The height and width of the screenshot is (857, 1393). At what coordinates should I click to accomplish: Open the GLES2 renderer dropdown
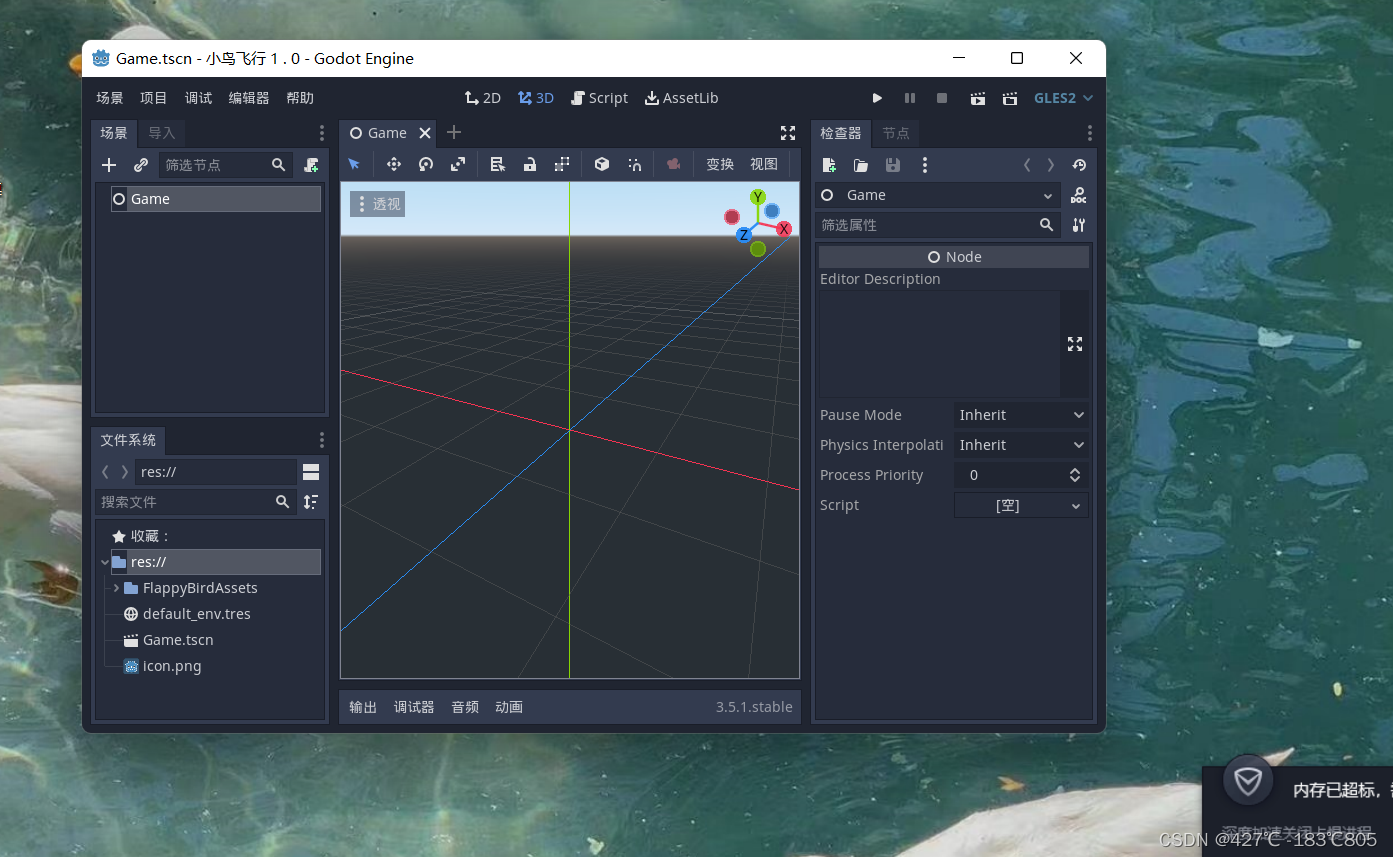[1063, 98]
